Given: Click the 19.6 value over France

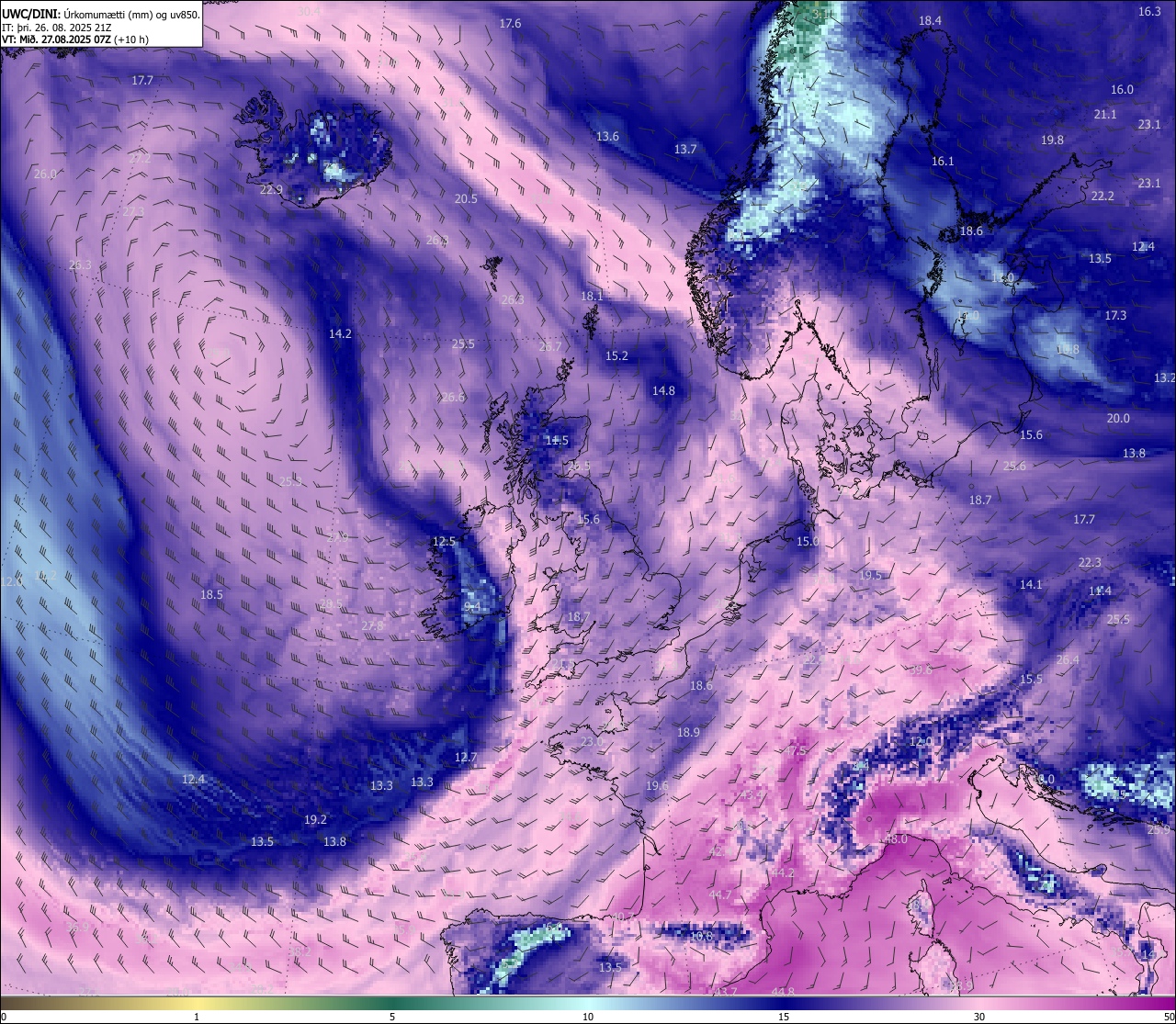Looking at the screenshot, I should pos(657,786).
